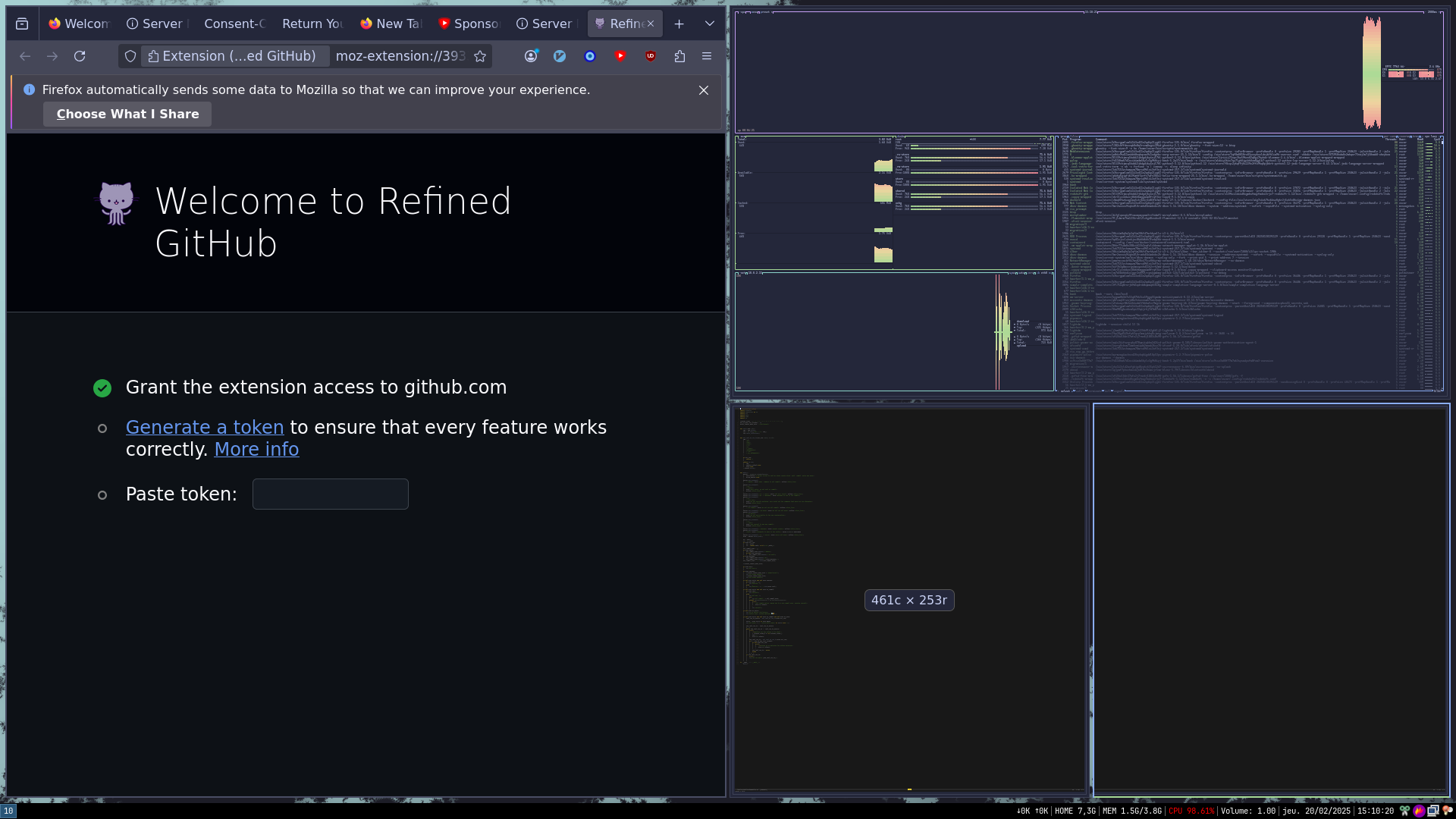This screenshot has width=1456, height=819.
Task: Click the clock 15:10:20 in status bar
Action: (1376, 811)
